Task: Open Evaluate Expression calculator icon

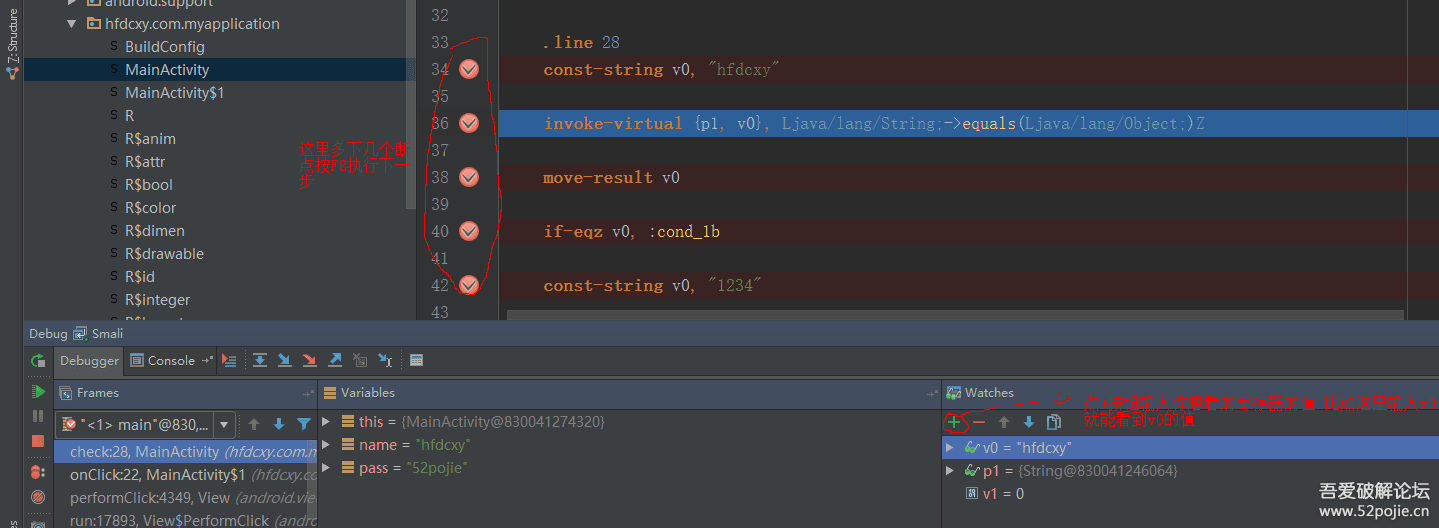Action: pos(417,361)
